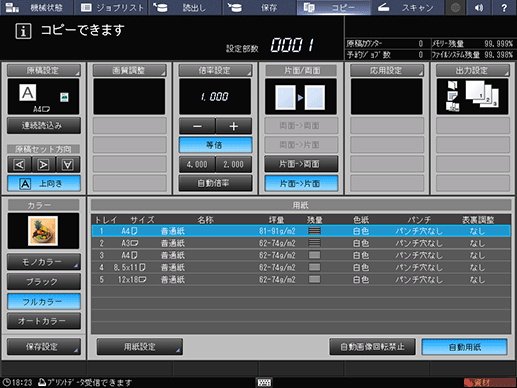
Task: Click the printer status icon in status bar
Action: point(42,382)
